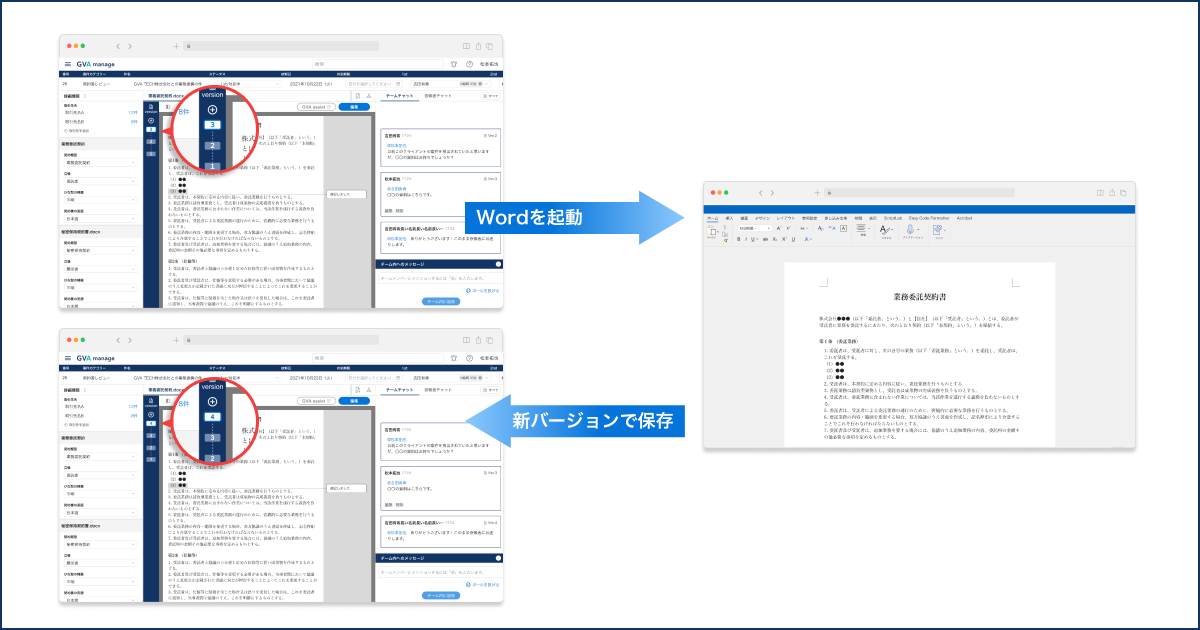Click the notification bell in top GVA manage window
Screen dimensions: 1200x630
455,64
